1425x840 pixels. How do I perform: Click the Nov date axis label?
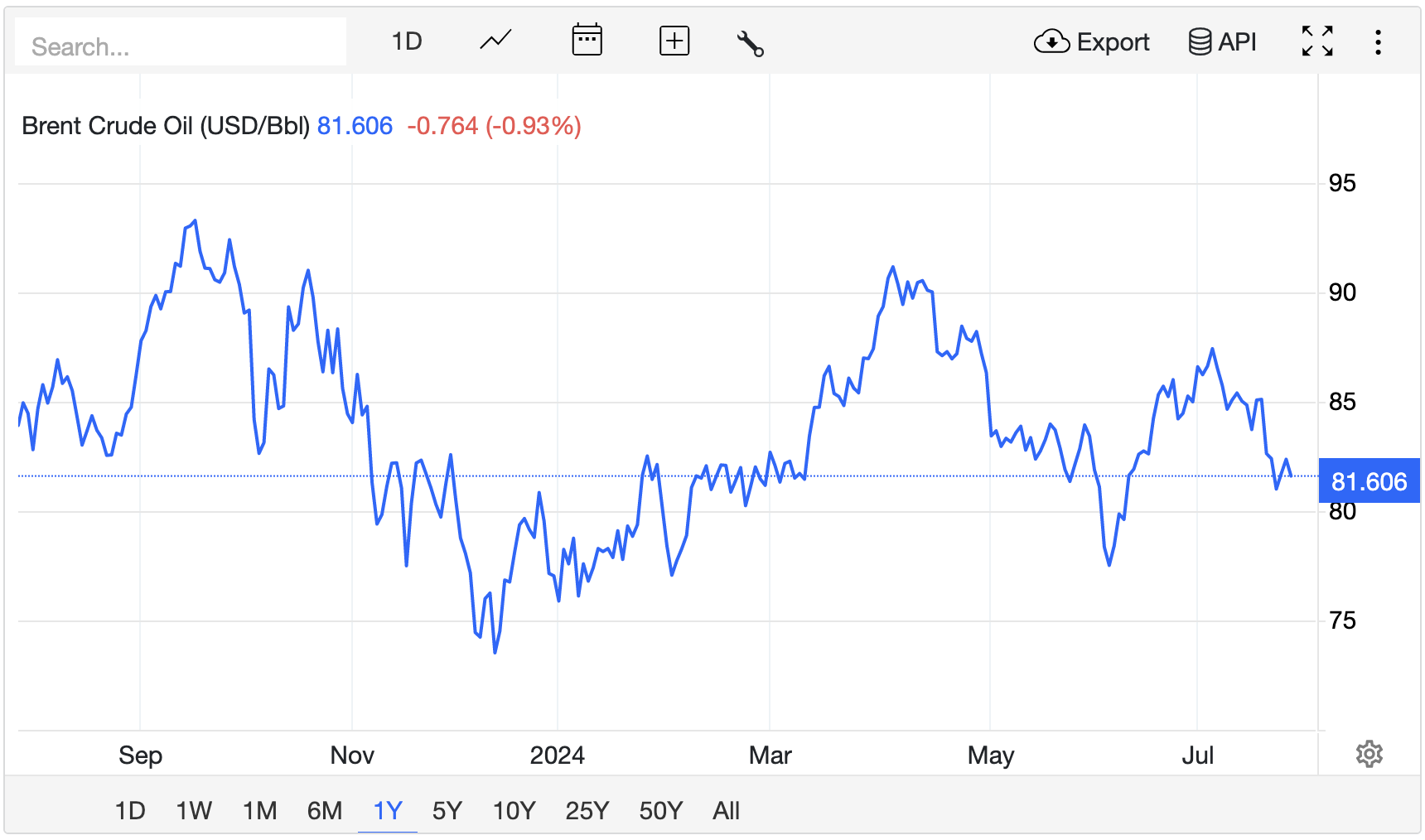pyautogui.click(x=352, y=756)
